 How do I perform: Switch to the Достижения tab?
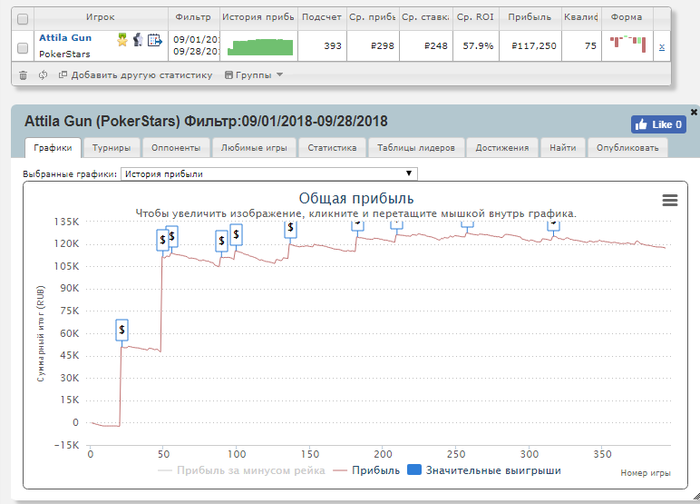point(502,148)
